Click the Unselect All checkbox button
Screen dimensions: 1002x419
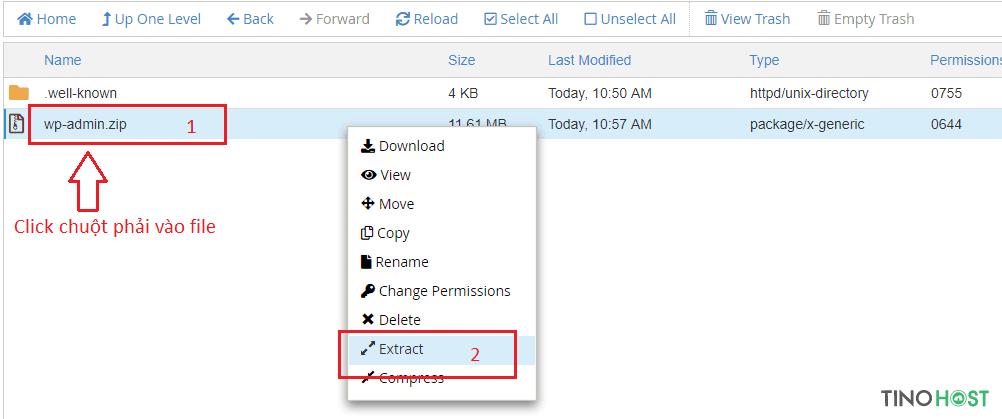coord(630,19)
